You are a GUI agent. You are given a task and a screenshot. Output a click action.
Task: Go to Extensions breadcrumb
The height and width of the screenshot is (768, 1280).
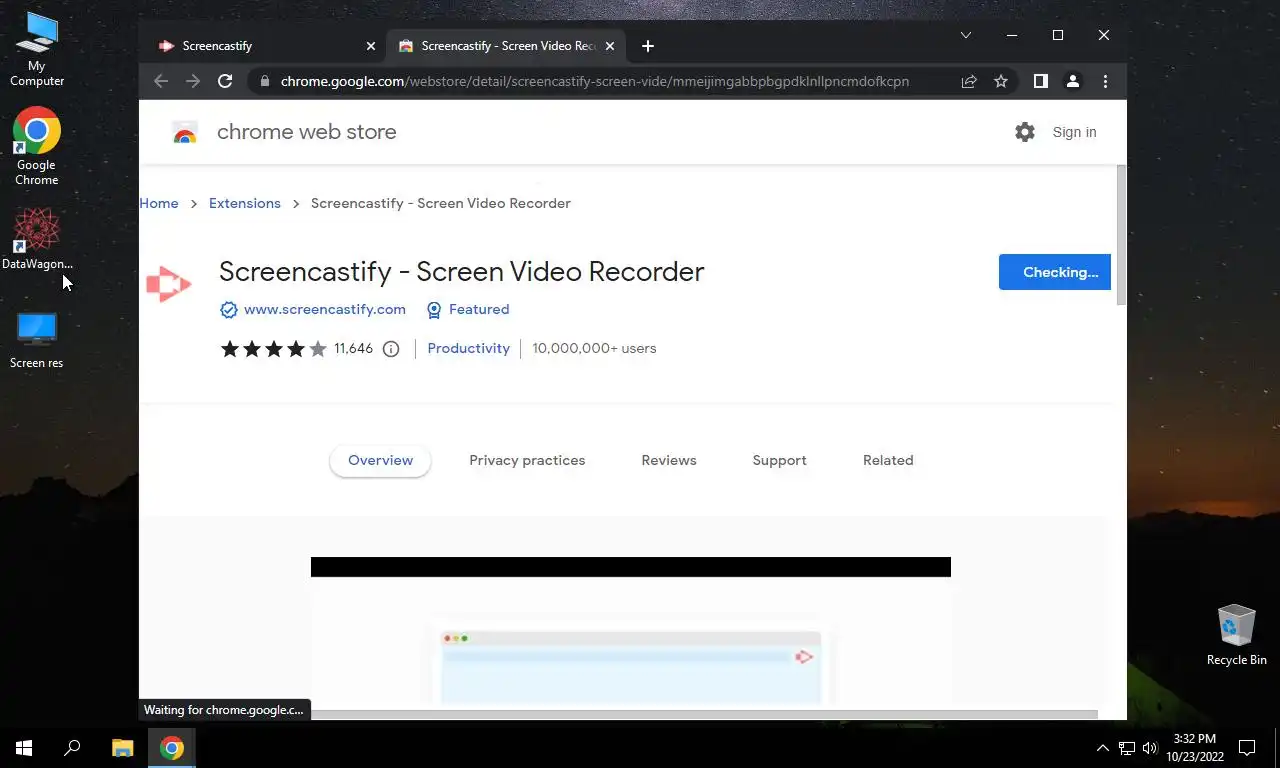point(245,203)
